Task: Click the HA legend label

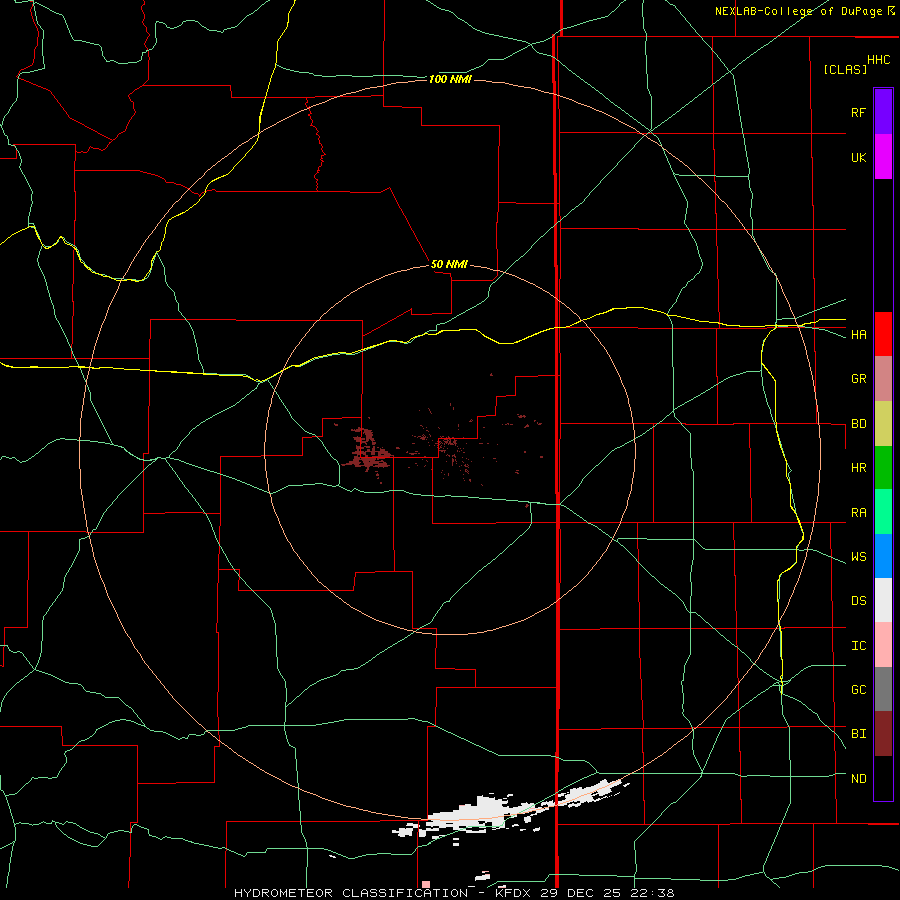Action: [858, 335]
